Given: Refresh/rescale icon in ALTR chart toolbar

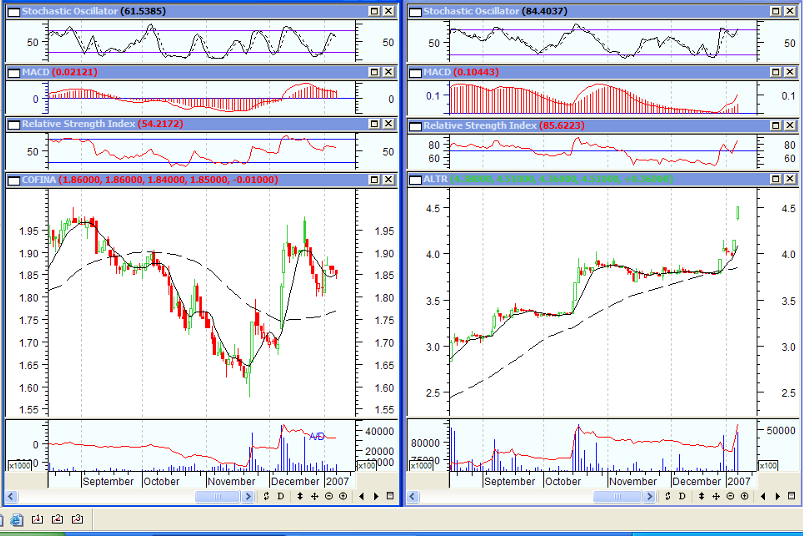Looking at the screenshot, I should coord(668,496).
